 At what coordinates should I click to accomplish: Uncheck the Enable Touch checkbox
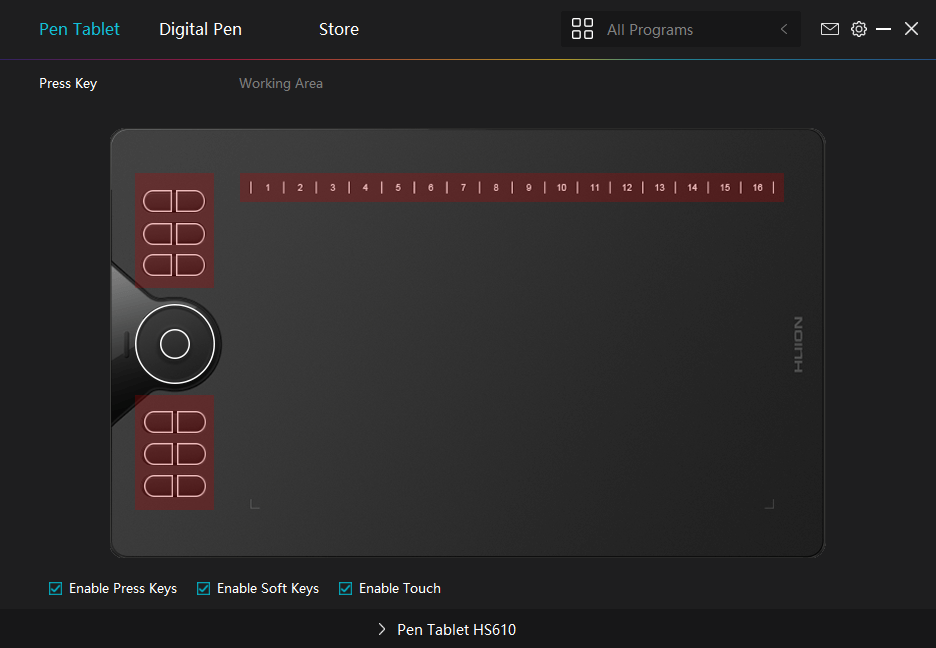point(346,588)
